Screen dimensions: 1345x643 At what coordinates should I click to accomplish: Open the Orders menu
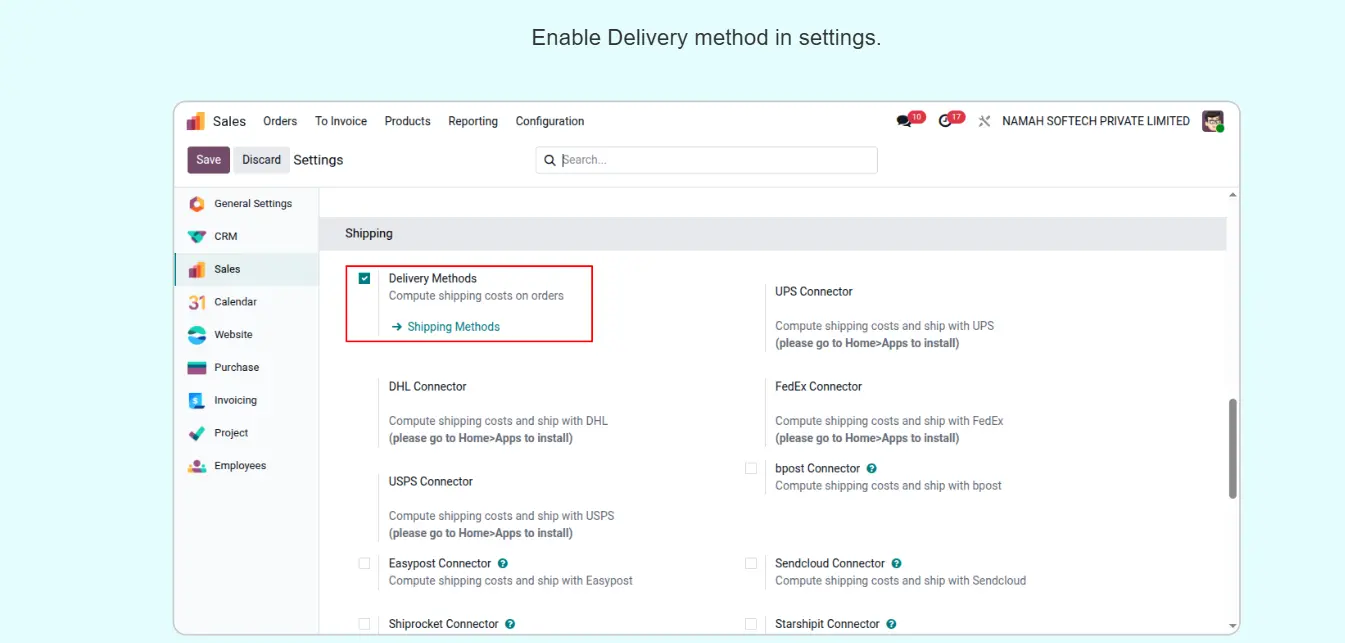point(280,121)
